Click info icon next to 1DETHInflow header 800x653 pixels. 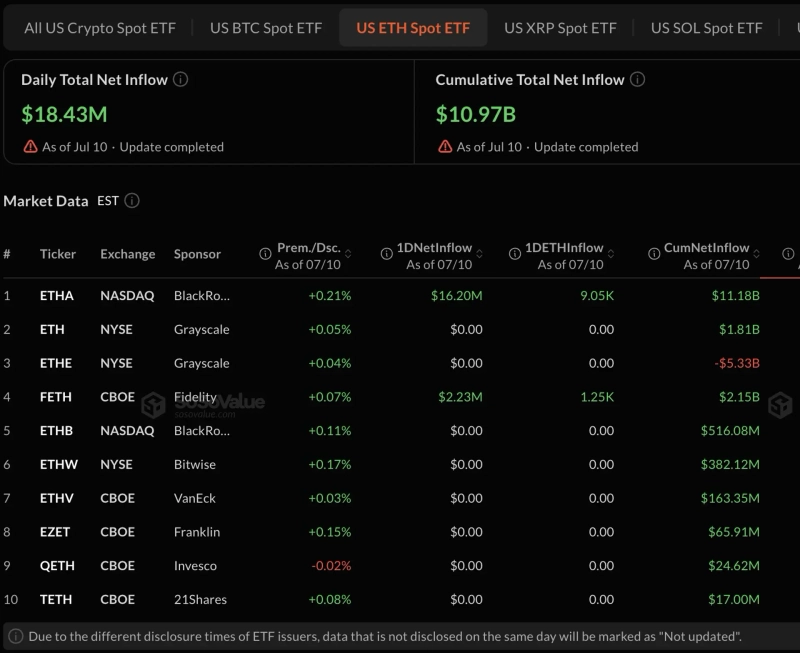coord(515,254)
